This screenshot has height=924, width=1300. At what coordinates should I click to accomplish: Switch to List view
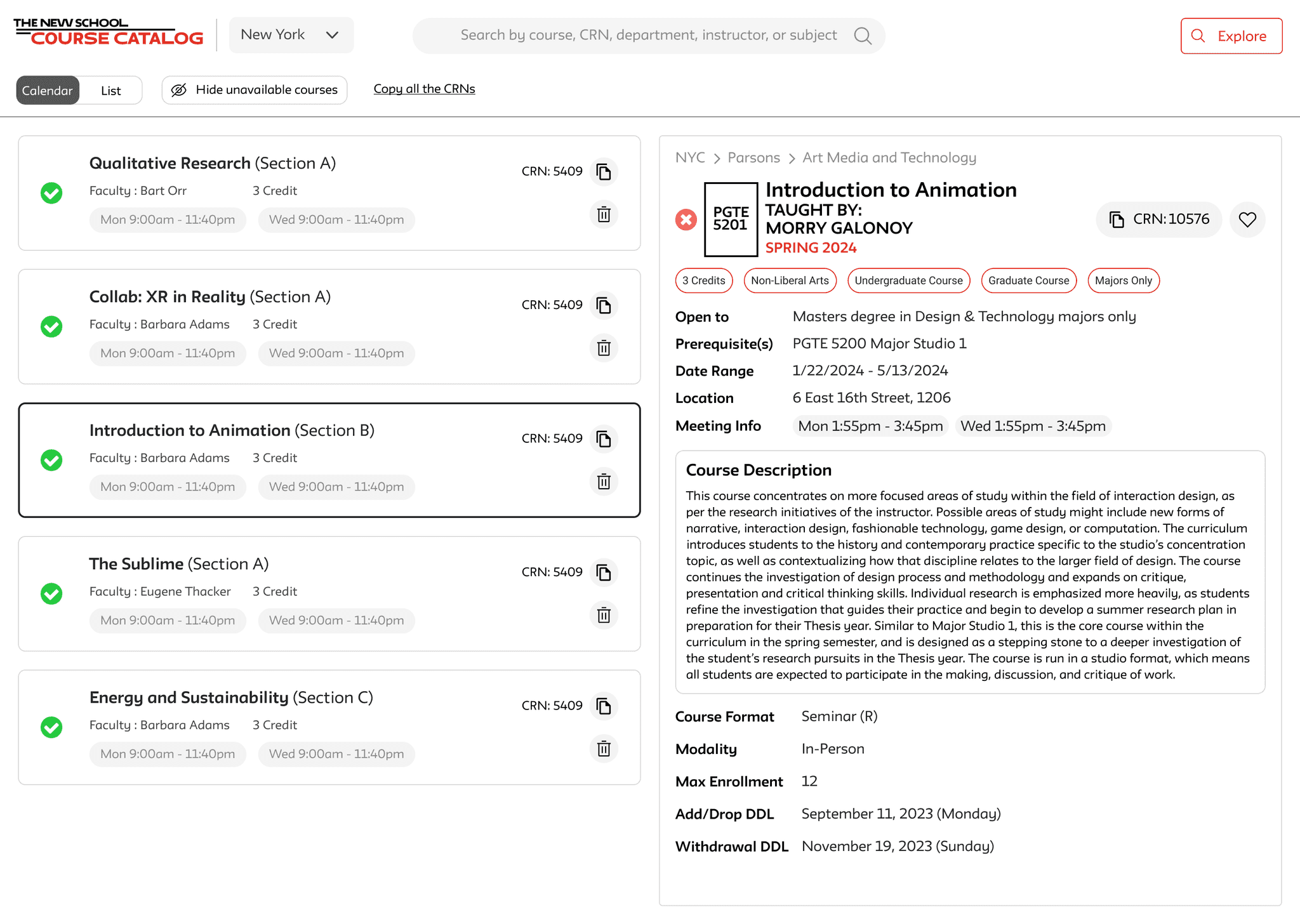point(110,90)
